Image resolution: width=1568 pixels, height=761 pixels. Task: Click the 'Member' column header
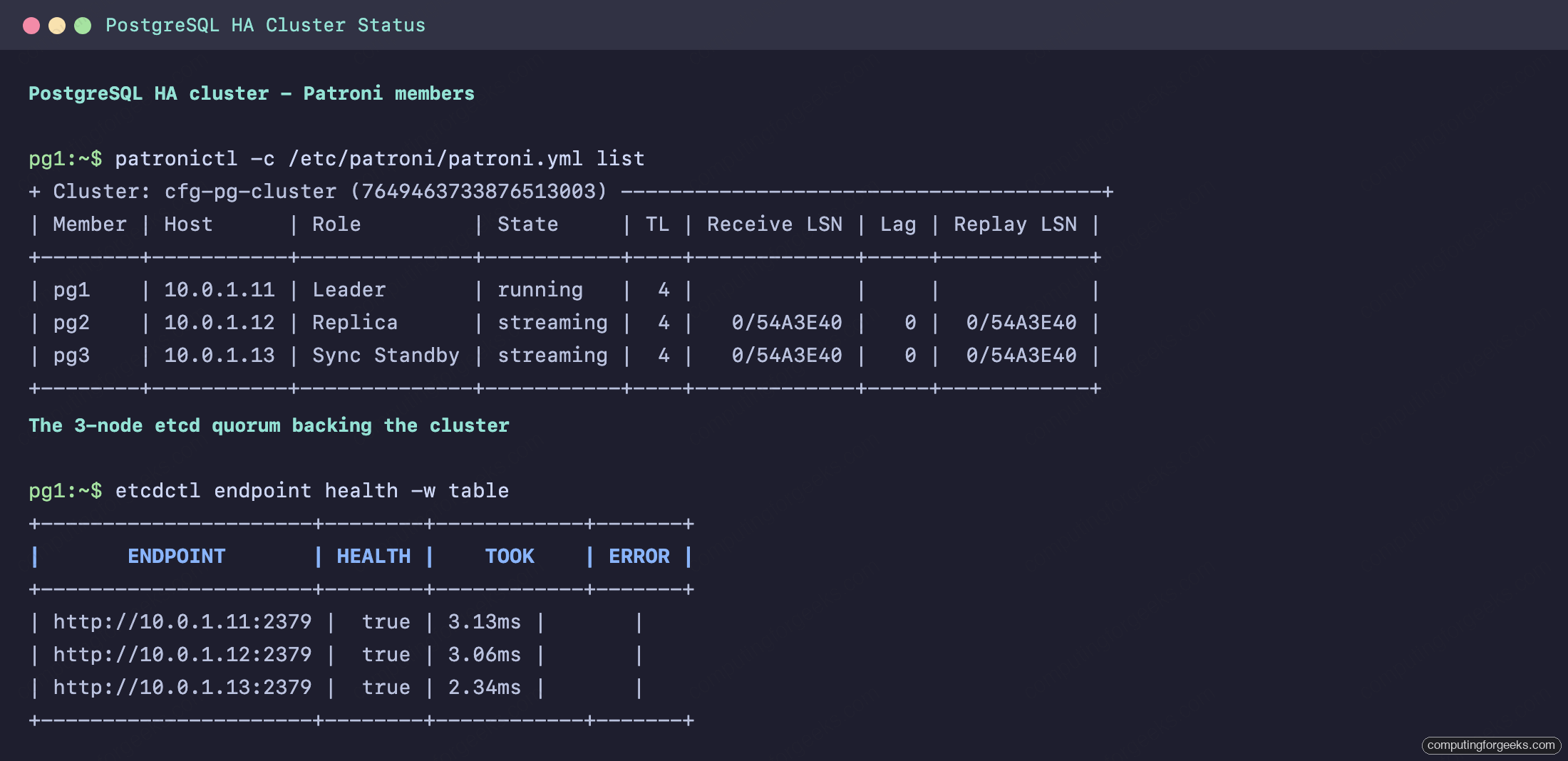pos(90,224)
